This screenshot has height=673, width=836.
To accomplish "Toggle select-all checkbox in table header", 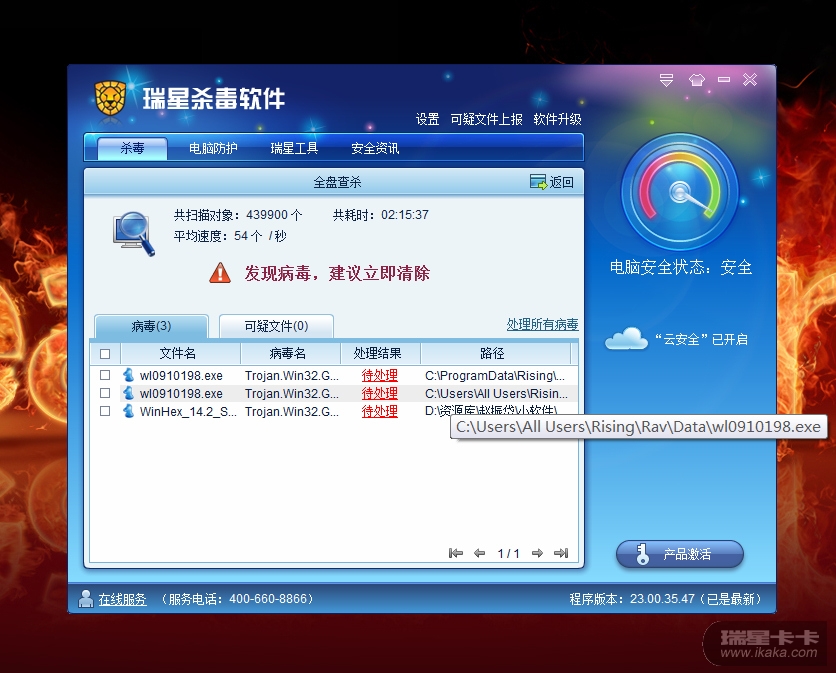I will tap(105, 354).
